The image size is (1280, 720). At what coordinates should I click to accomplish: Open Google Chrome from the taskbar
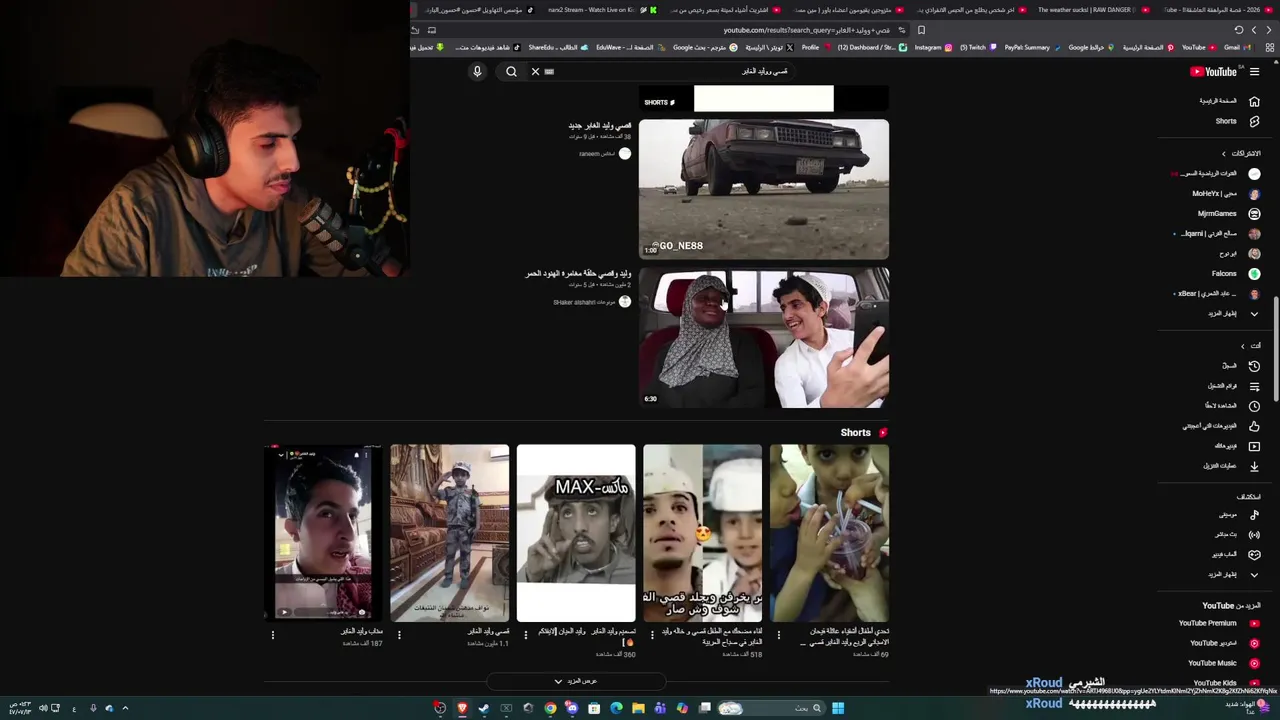pyautogui.click(x=550, y=708)
